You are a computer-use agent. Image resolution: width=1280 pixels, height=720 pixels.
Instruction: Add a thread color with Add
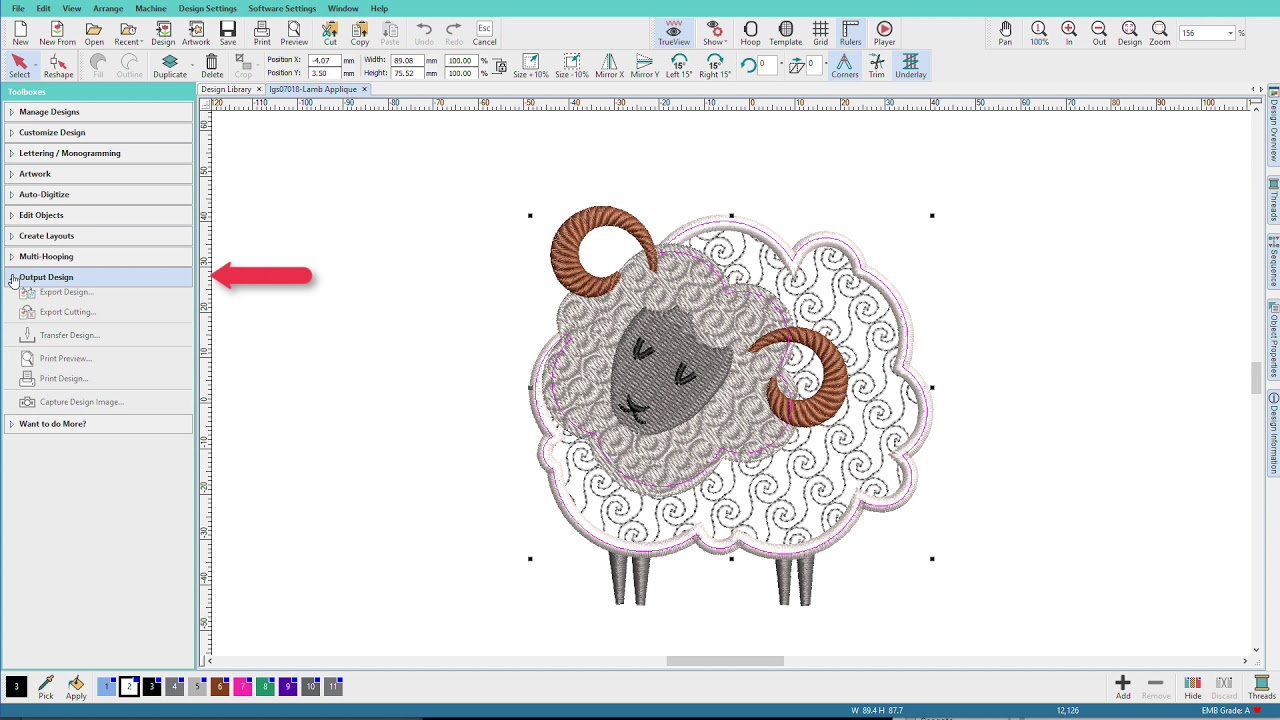click(1123, 687)
